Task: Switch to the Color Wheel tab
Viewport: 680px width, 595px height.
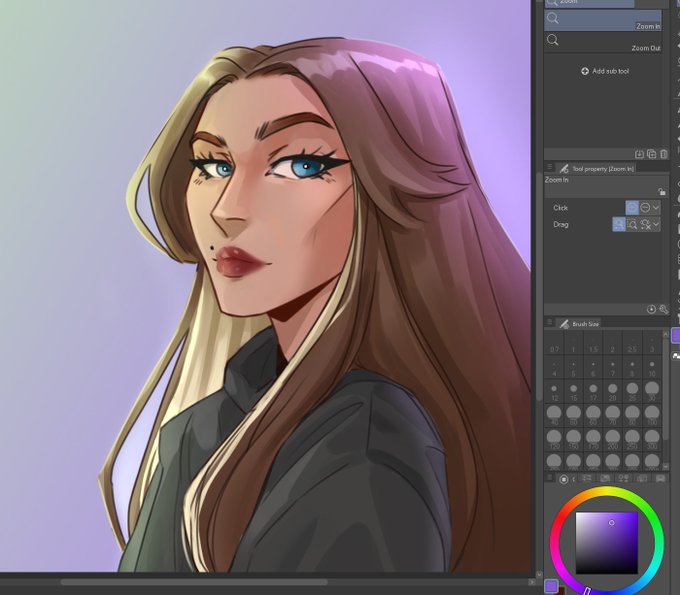Action: tap(563, 479)
